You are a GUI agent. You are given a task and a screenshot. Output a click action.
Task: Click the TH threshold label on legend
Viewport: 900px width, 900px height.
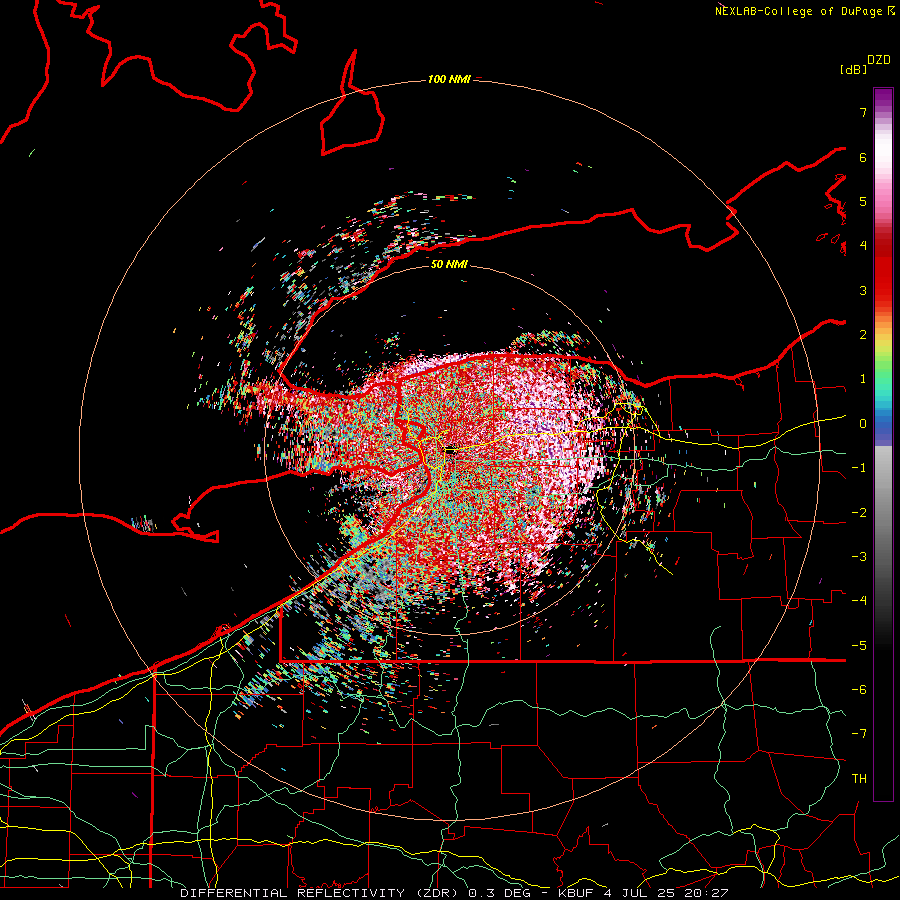(859, 779)
